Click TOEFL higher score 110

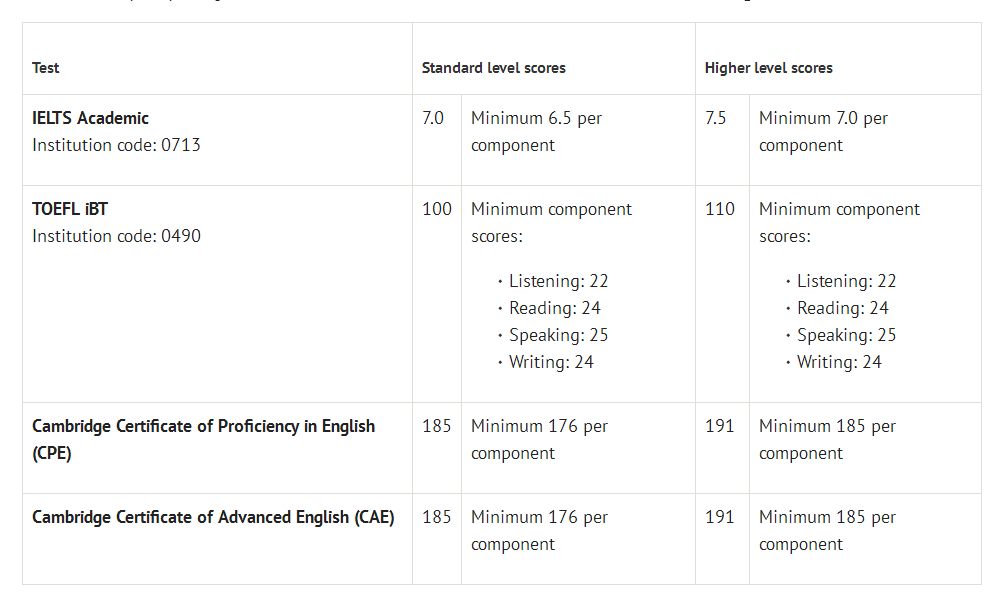point(720,209)
